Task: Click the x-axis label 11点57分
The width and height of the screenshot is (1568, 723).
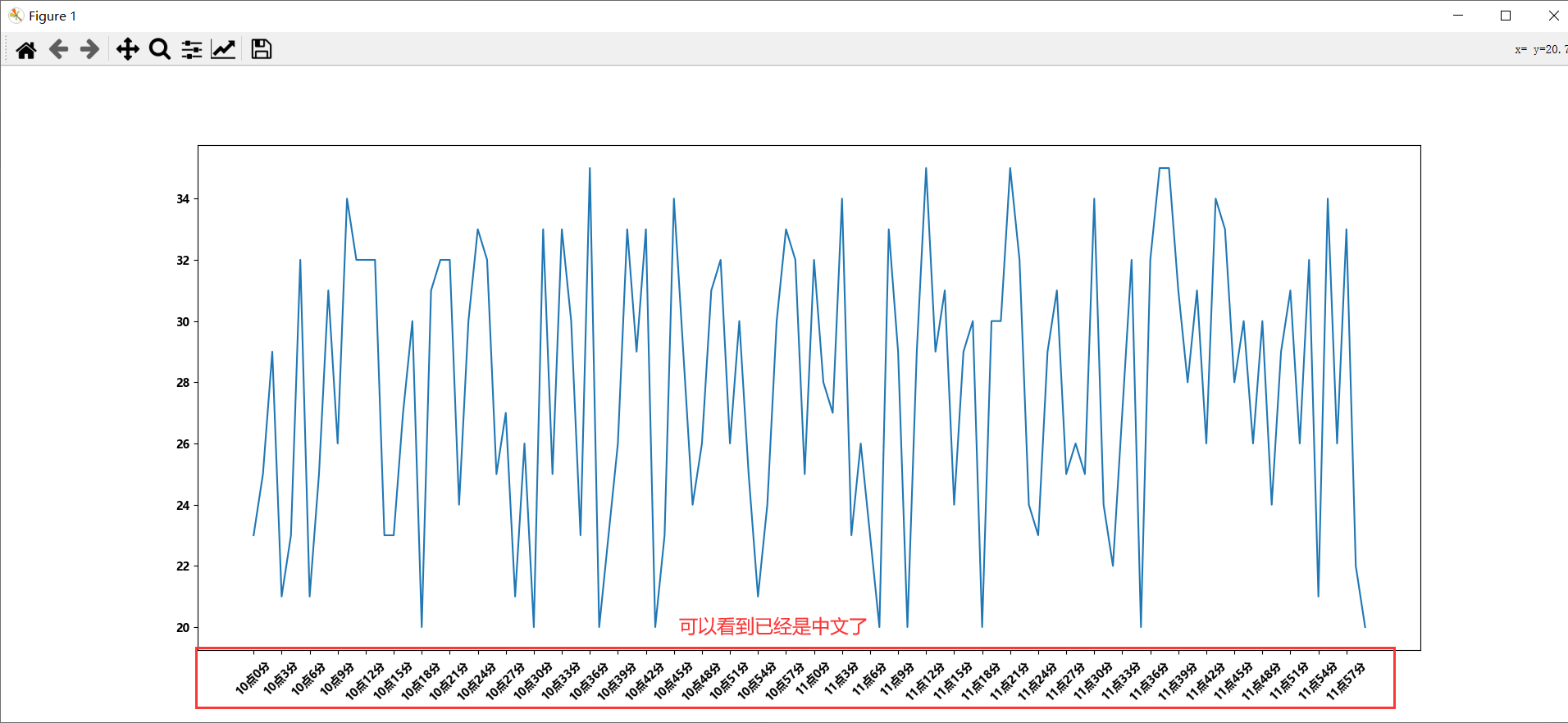Action: 1346,680
